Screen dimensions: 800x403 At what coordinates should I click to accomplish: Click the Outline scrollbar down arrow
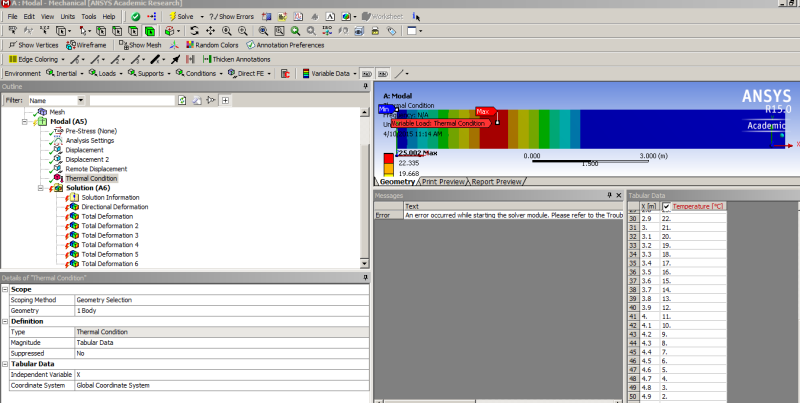coord(364,263)
